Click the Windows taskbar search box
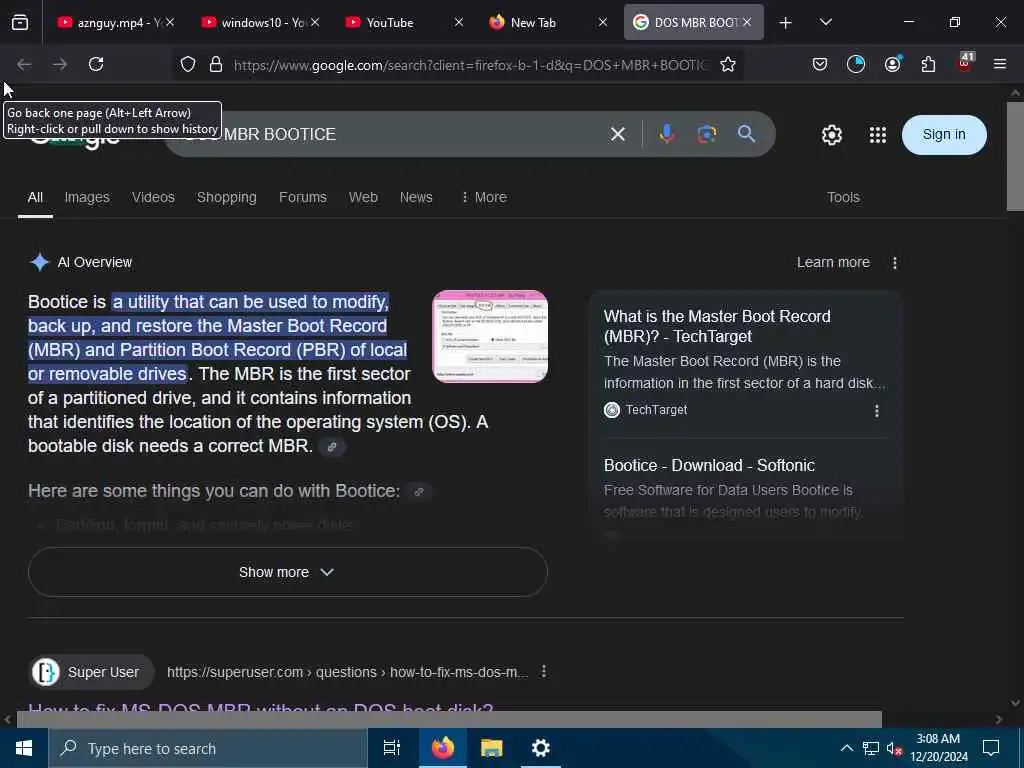 click(x=208, y=748)
